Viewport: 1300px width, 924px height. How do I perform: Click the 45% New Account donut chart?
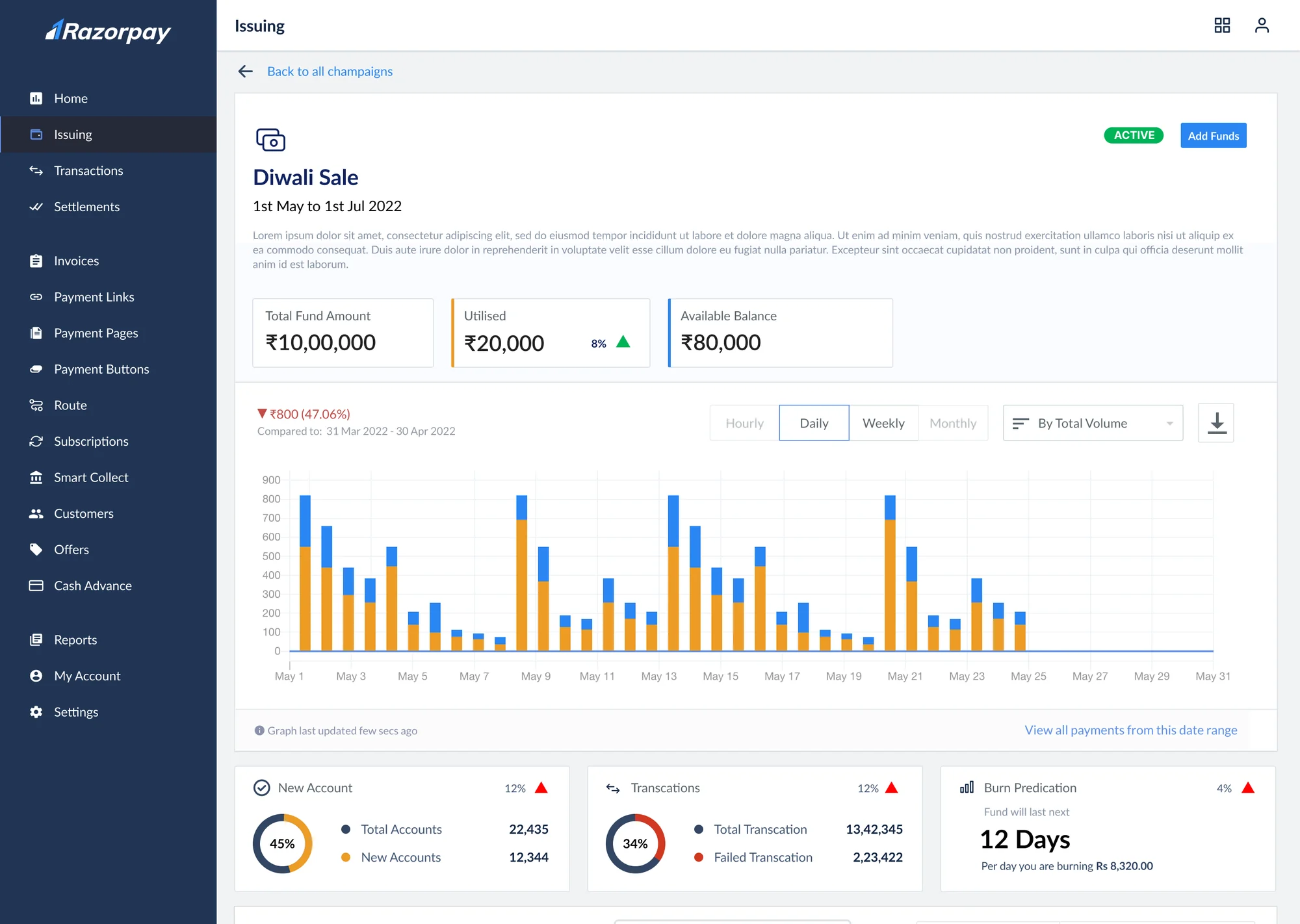[x=282, y=843]
